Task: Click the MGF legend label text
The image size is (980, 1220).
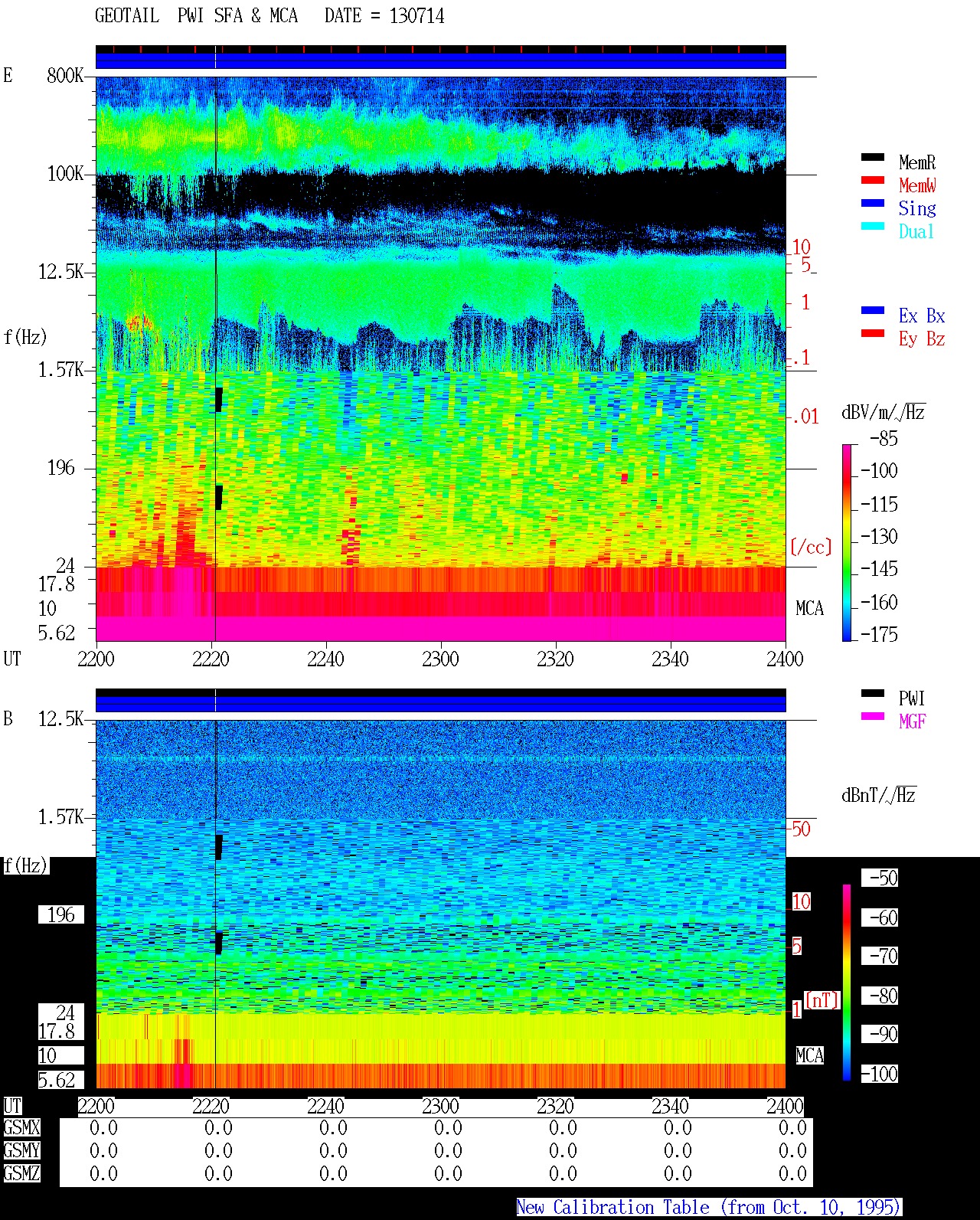Action: (x=913, y=721)
